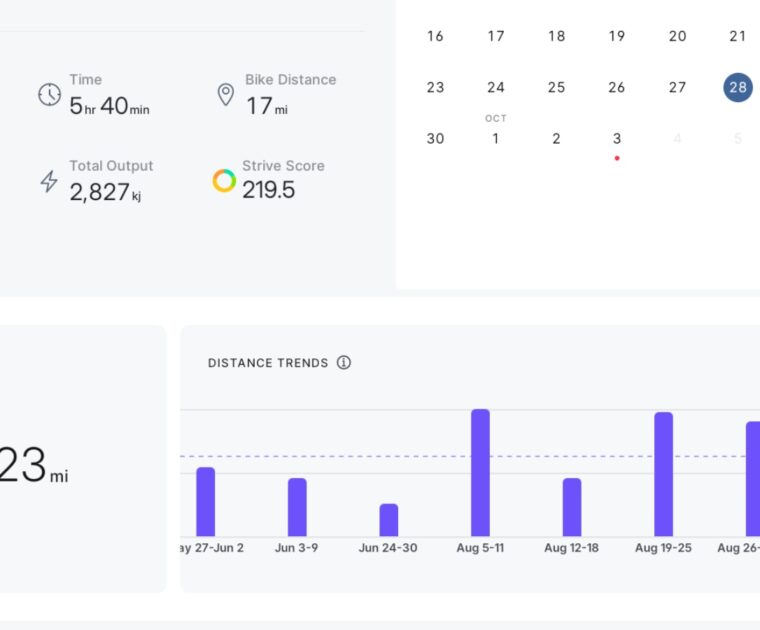
Task: Click the location pin icon for Bike Distance
Action: (226, 95)
